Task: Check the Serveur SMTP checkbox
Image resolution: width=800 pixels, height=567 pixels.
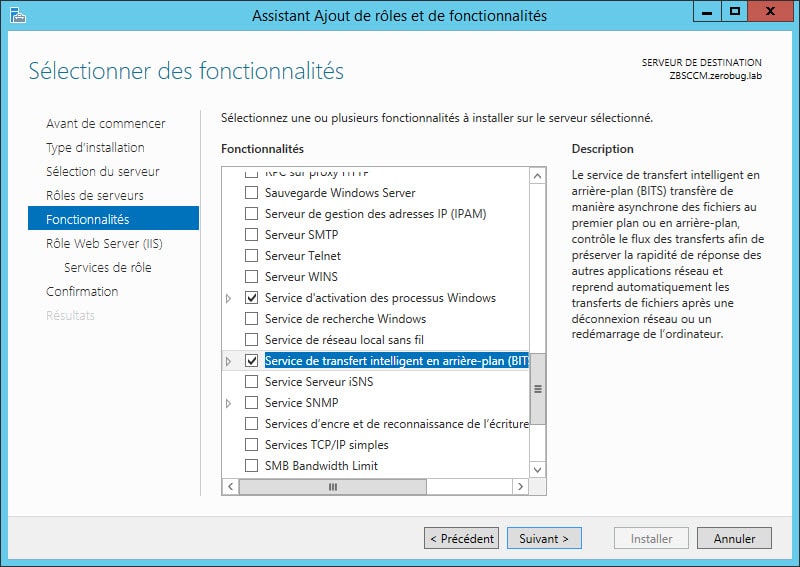Action: point(252,235)
